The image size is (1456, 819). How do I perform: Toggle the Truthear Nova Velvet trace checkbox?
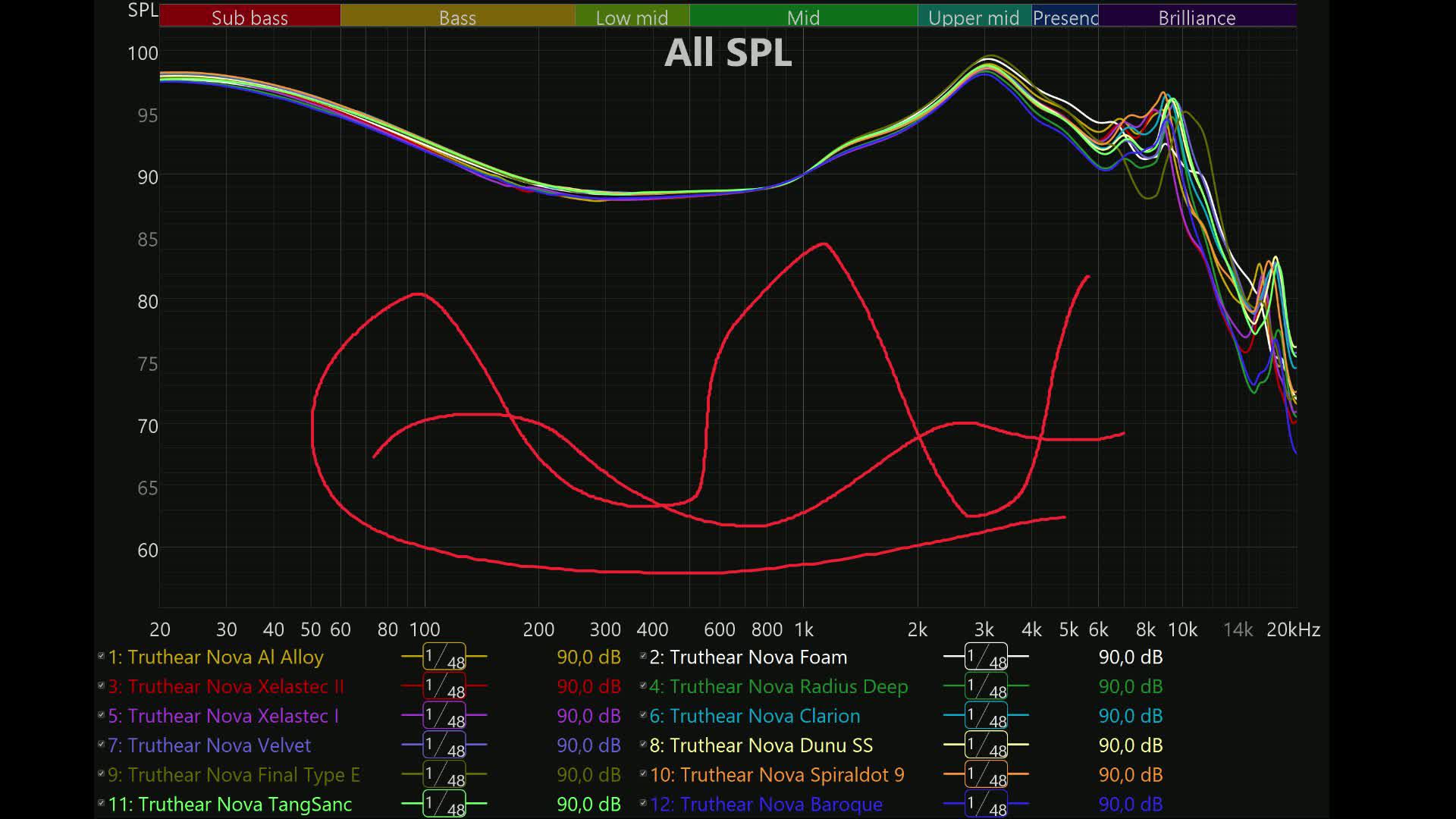pyautogui.click(x=101, y=744)
